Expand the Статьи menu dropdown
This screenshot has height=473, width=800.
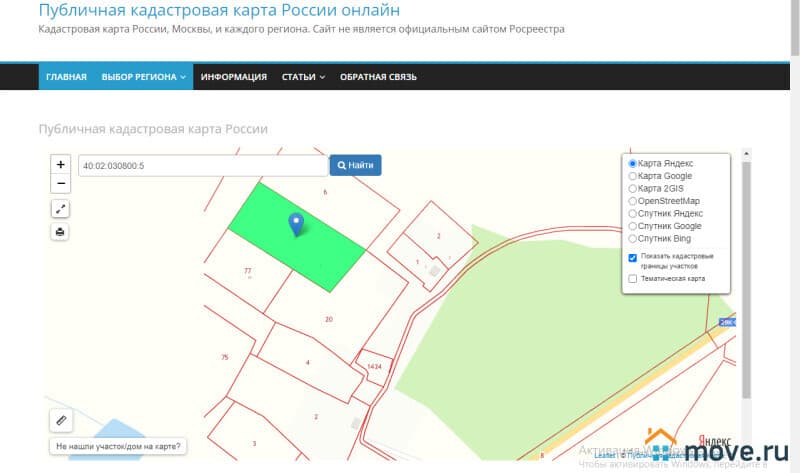[303, 77]
